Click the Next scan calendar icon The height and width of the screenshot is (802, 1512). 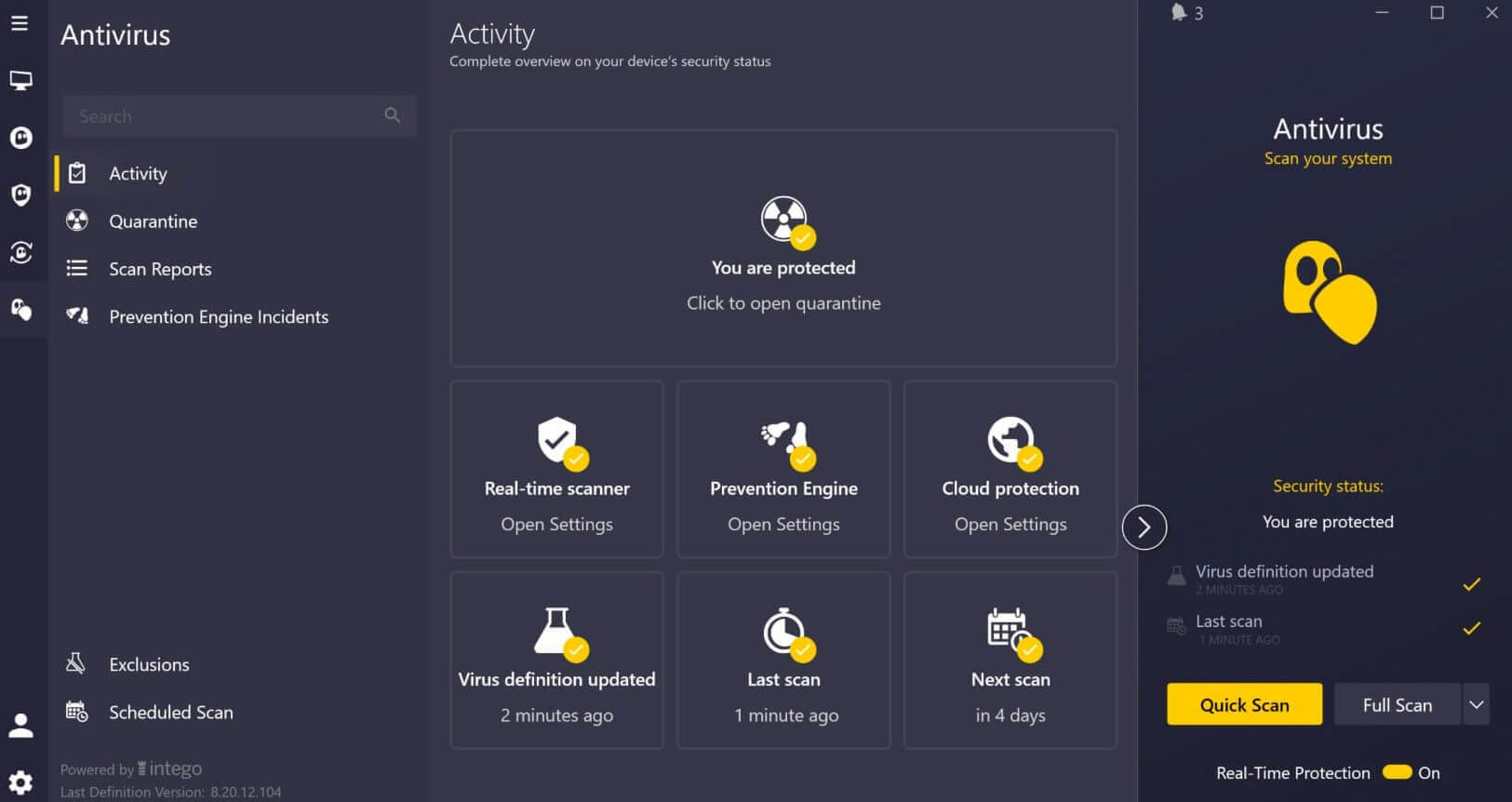[1008, 629]
